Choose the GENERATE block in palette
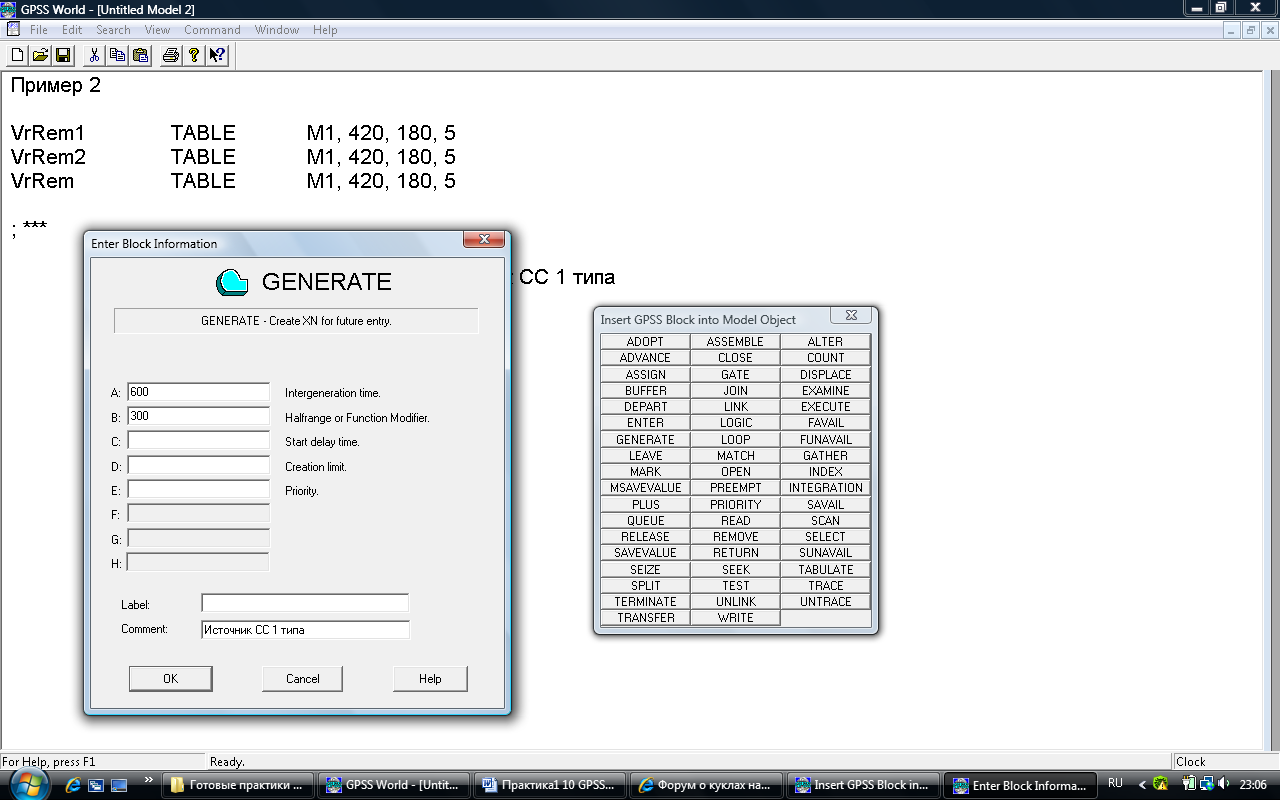 [x=645, y=439]
